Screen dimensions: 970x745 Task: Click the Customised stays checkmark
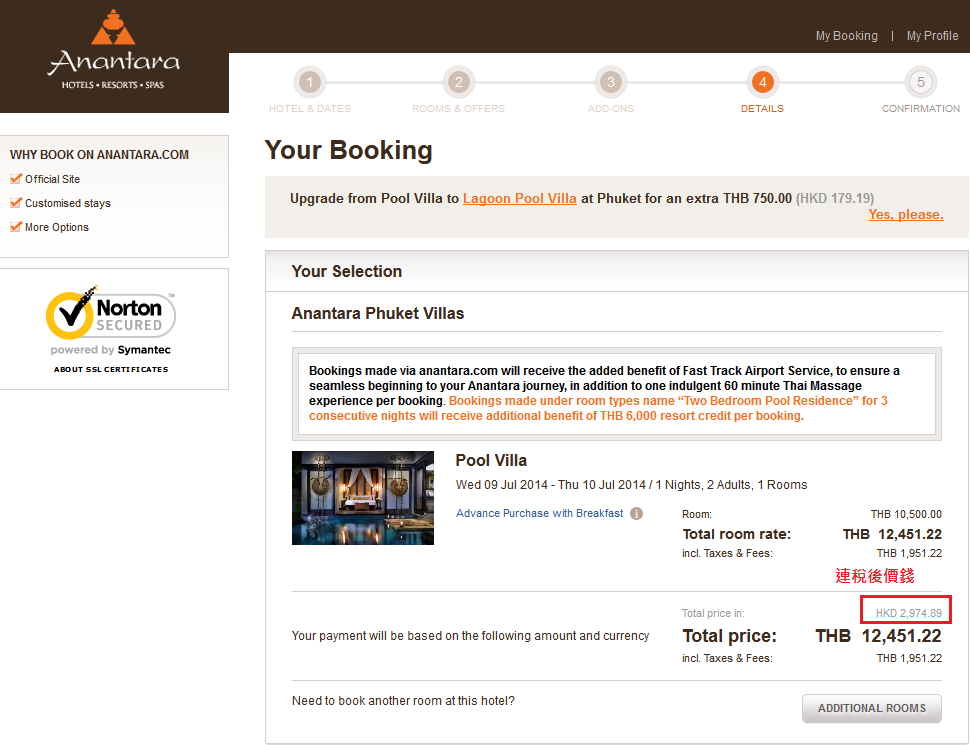click(x=16, y=203)
